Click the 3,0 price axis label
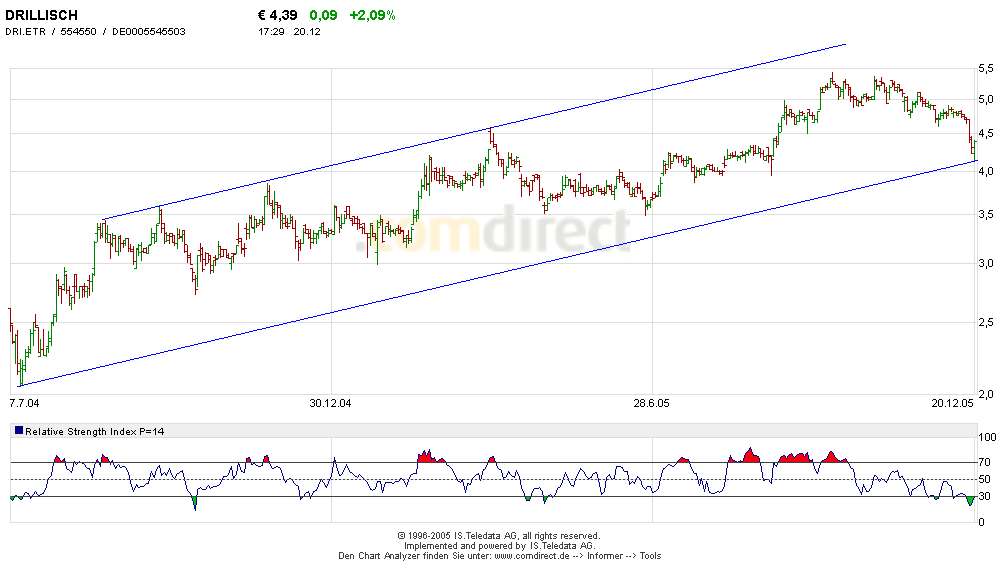Image resolution: width=1000 pixels, height=561 pixels. tap(985, 263)
